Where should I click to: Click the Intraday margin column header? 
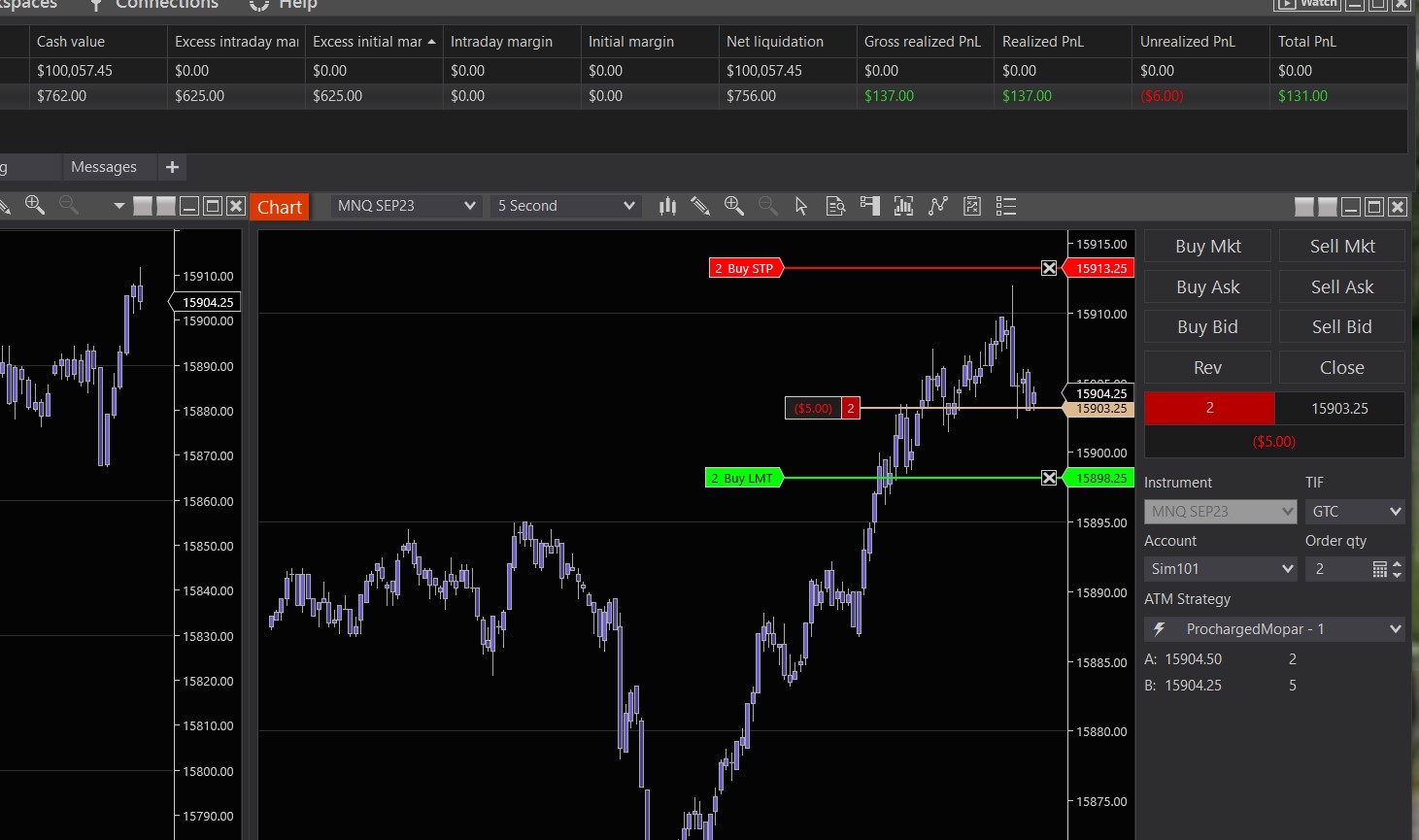pos(512,42)
